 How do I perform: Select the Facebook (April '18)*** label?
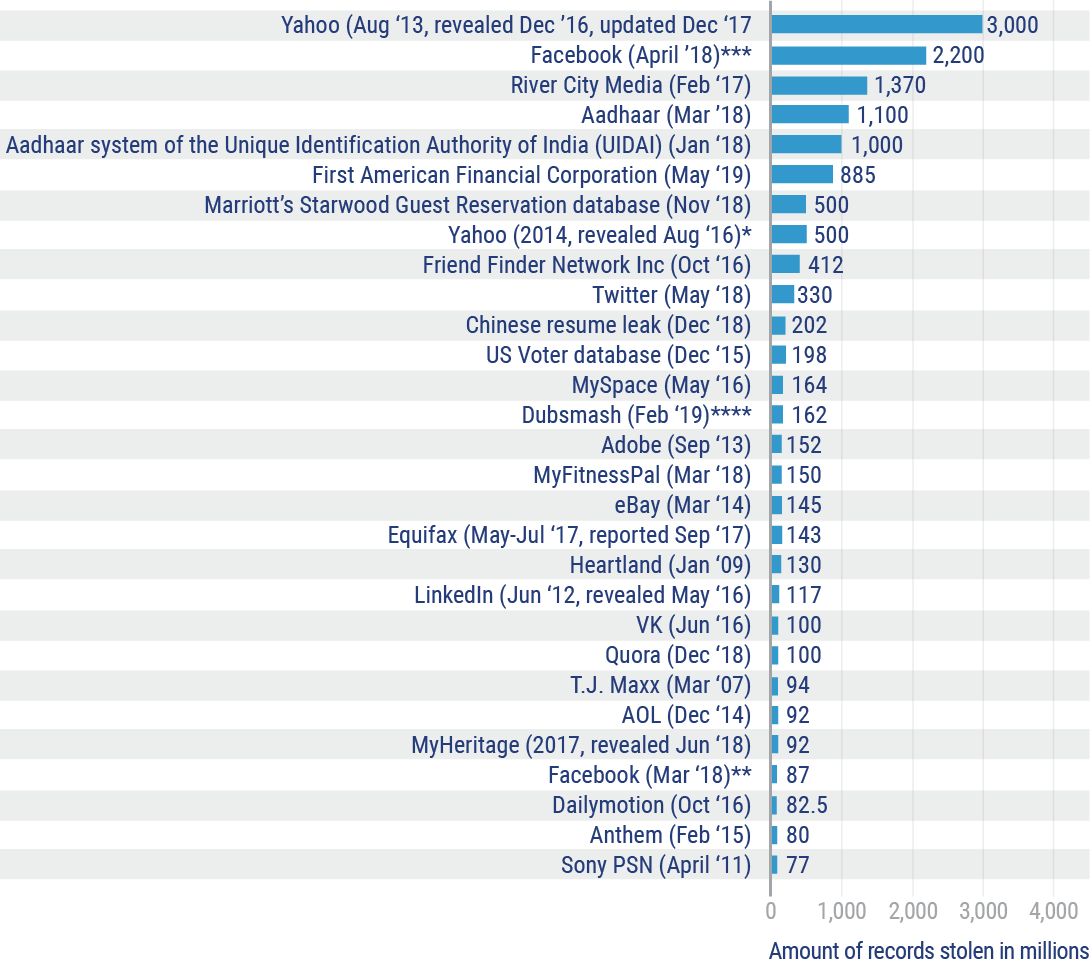[x=641, y=55]
